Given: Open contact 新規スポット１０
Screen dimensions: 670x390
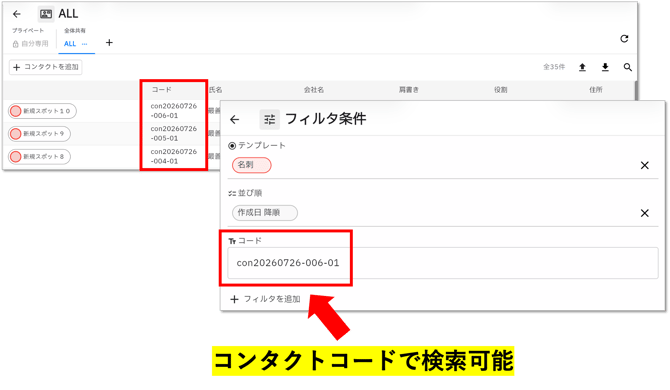Looking at the screenshot, I should click(x=42, y=111).
